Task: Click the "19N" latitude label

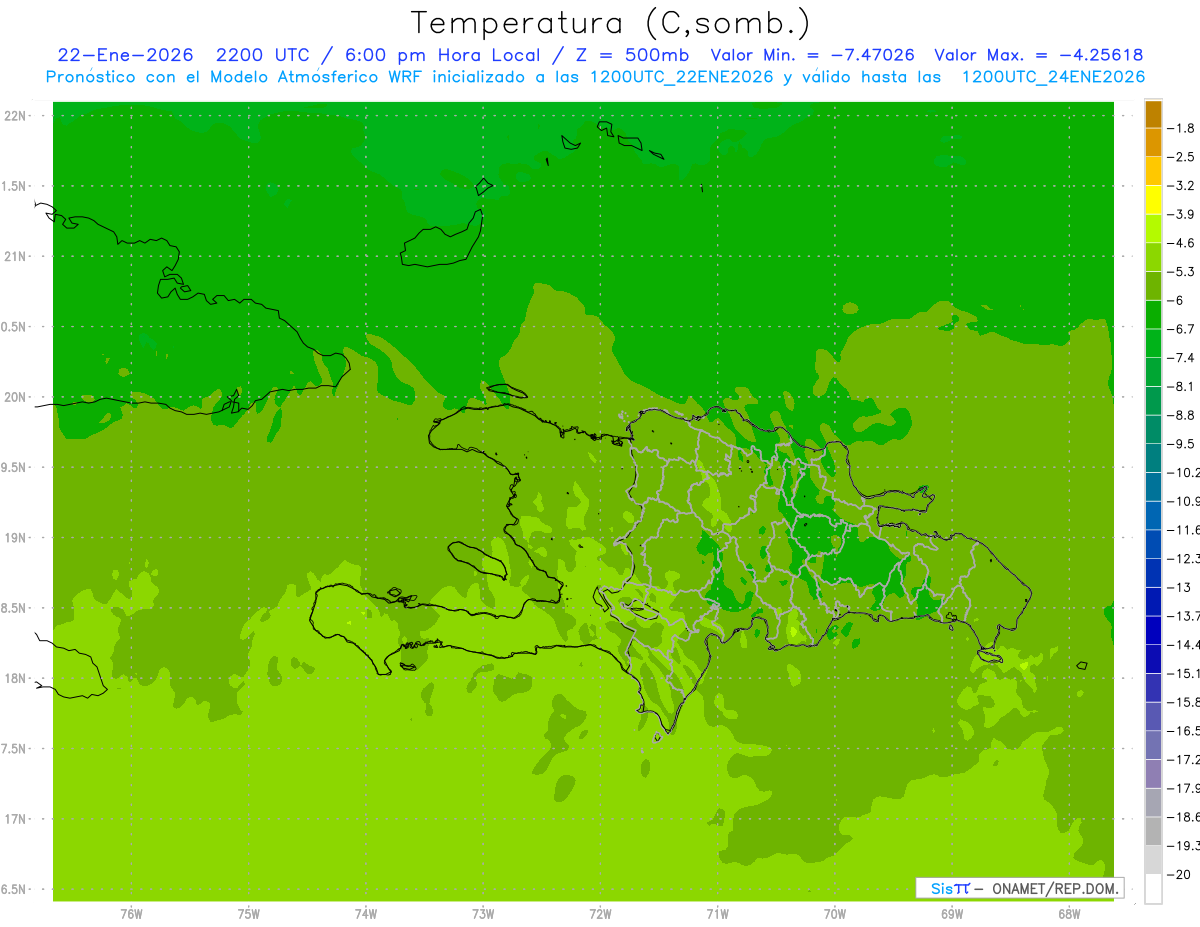Action: tap(16, 538)
